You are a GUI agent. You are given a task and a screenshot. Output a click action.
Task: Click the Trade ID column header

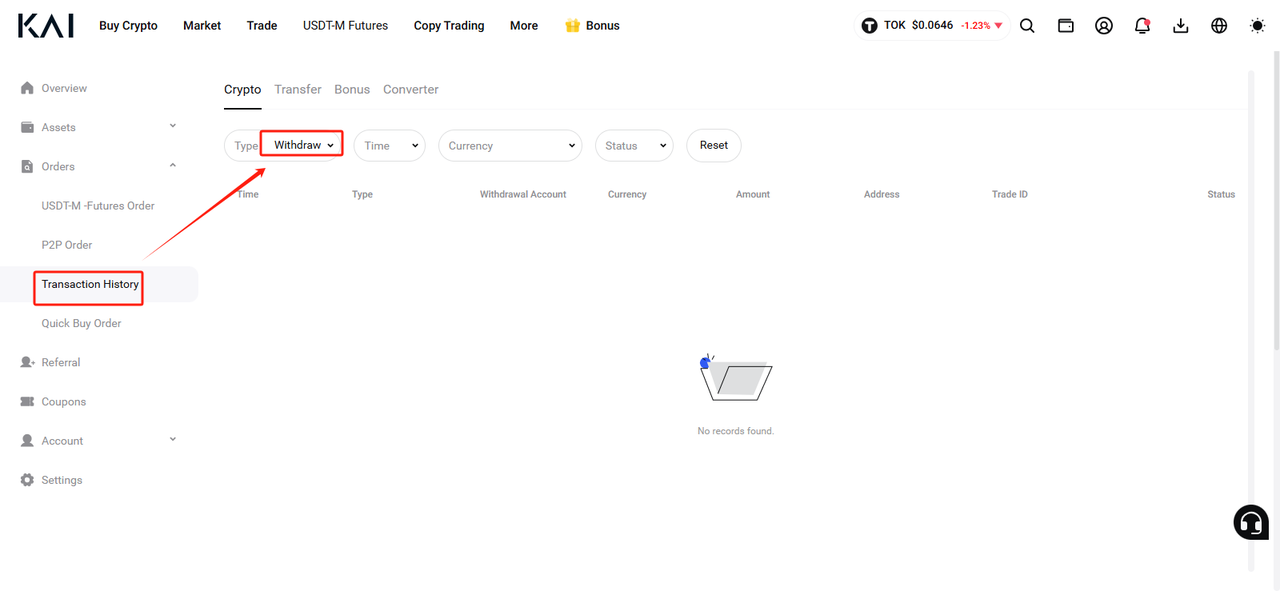pos(1010,194)
